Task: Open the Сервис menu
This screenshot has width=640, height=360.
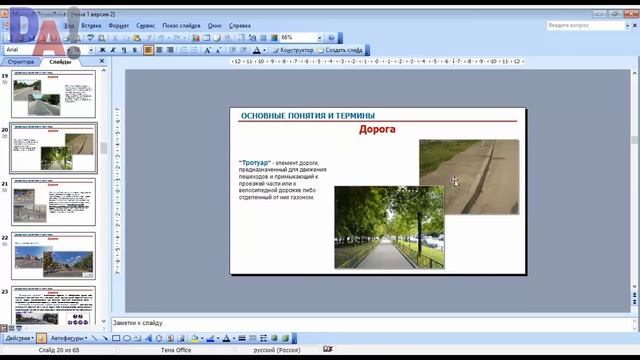Action: pyautogui.click(x=145, y=26)
